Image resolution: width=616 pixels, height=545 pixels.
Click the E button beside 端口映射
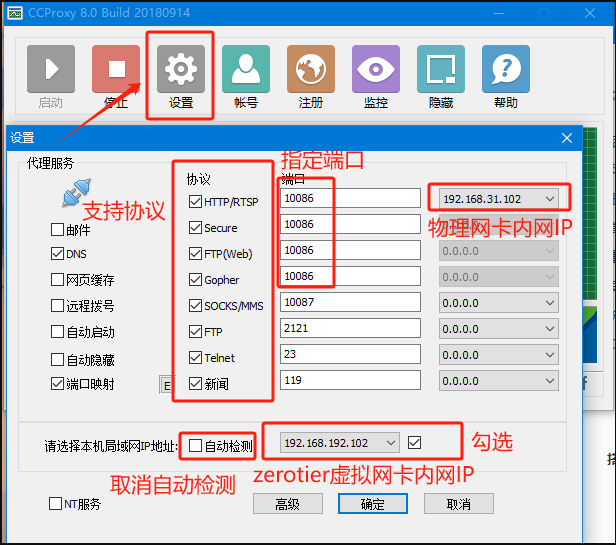[167, 385]
